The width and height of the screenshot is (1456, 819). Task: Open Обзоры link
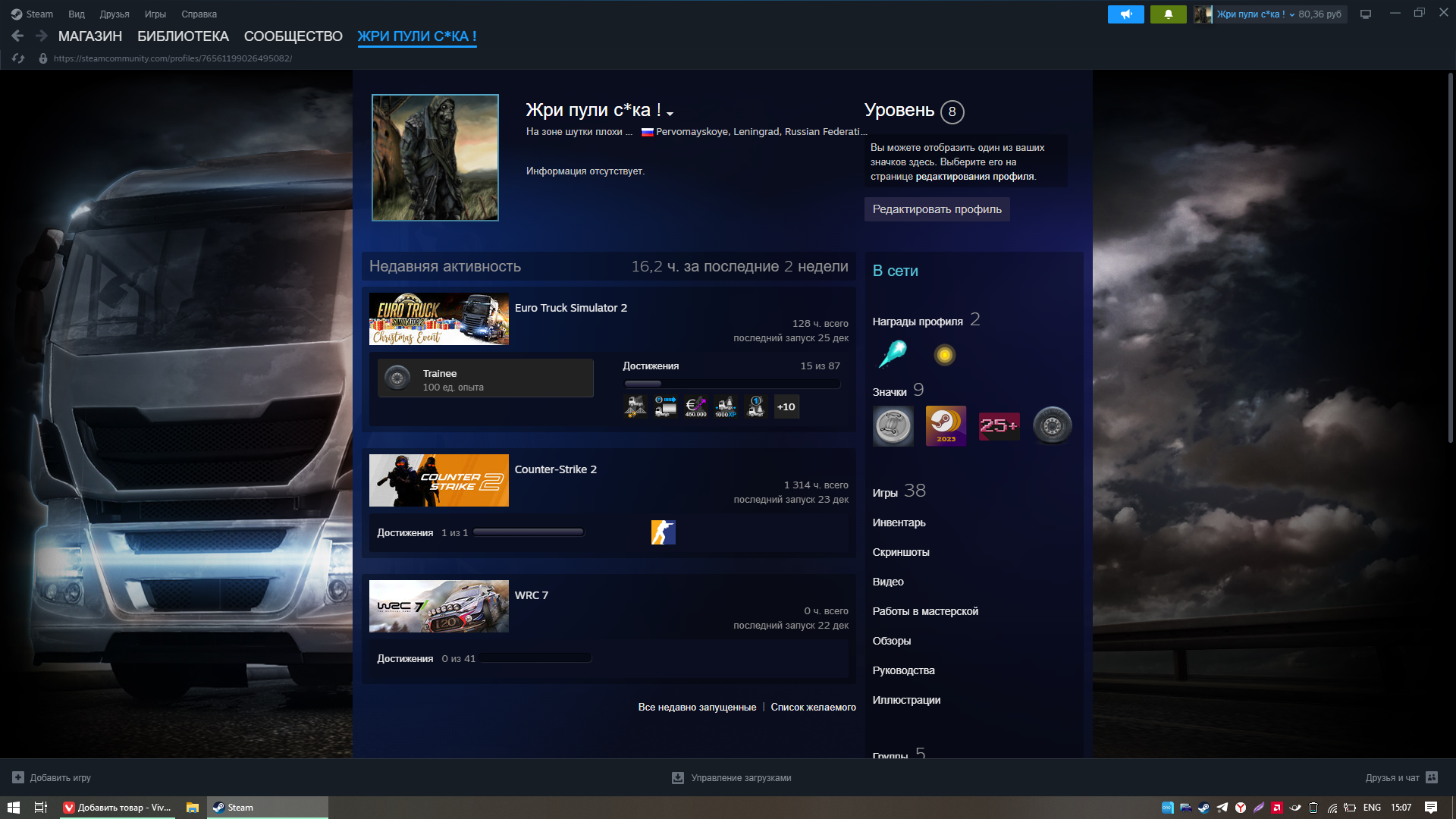click(x=892, y=641)
